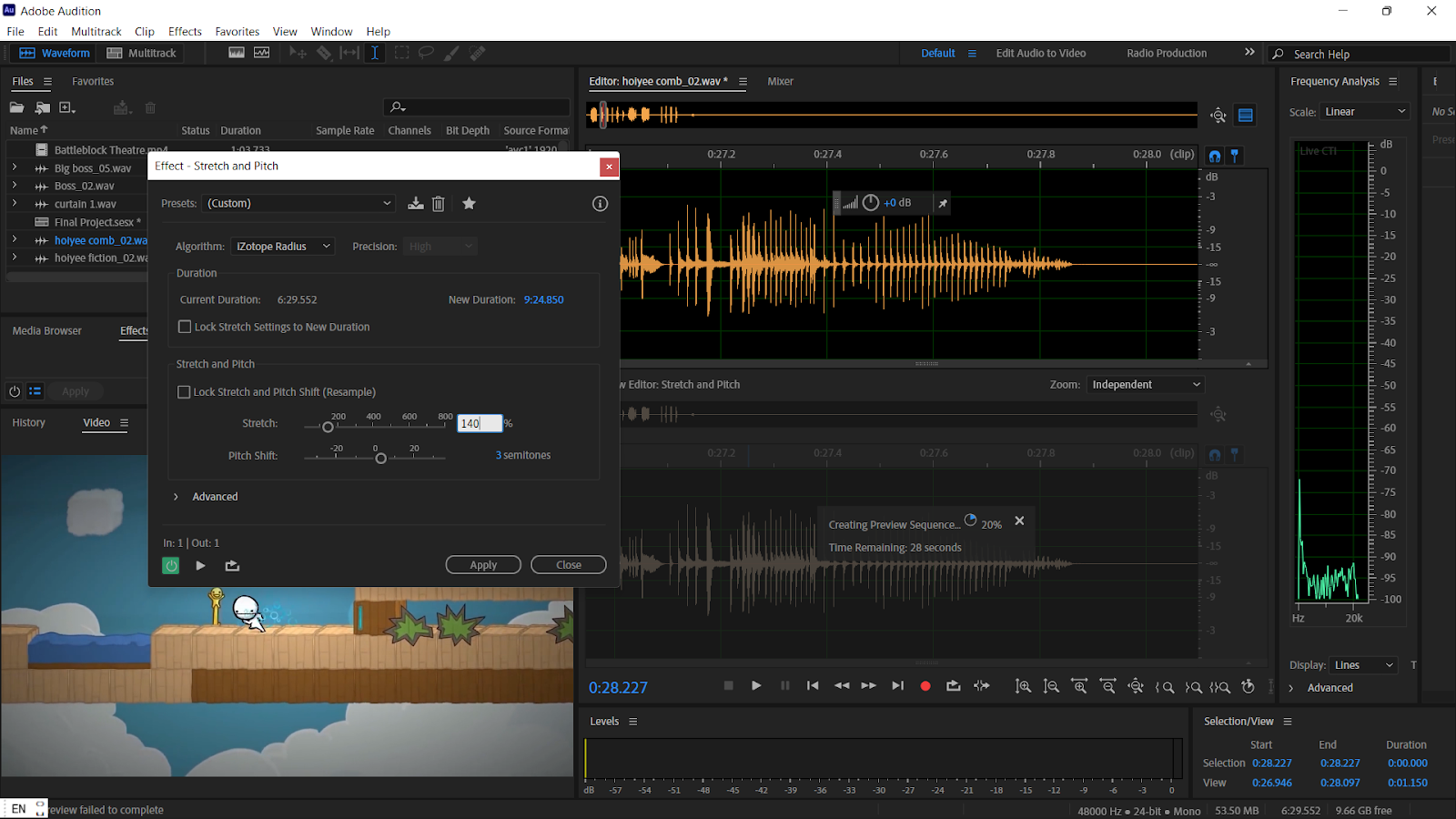The width and height of the screenshot is (1456, 819).
Task: Switch to the Mixer tab
Action: (x=780, y=82)
